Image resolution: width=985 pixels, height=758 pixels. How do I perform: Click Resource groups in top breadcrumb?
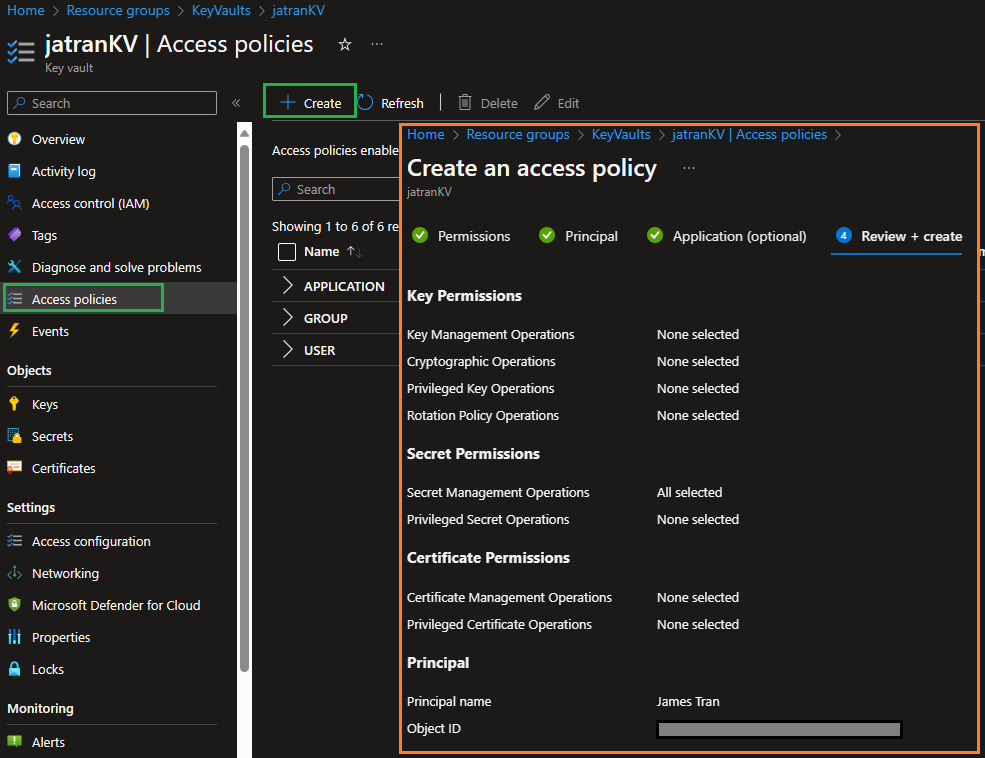pos(118,11)
